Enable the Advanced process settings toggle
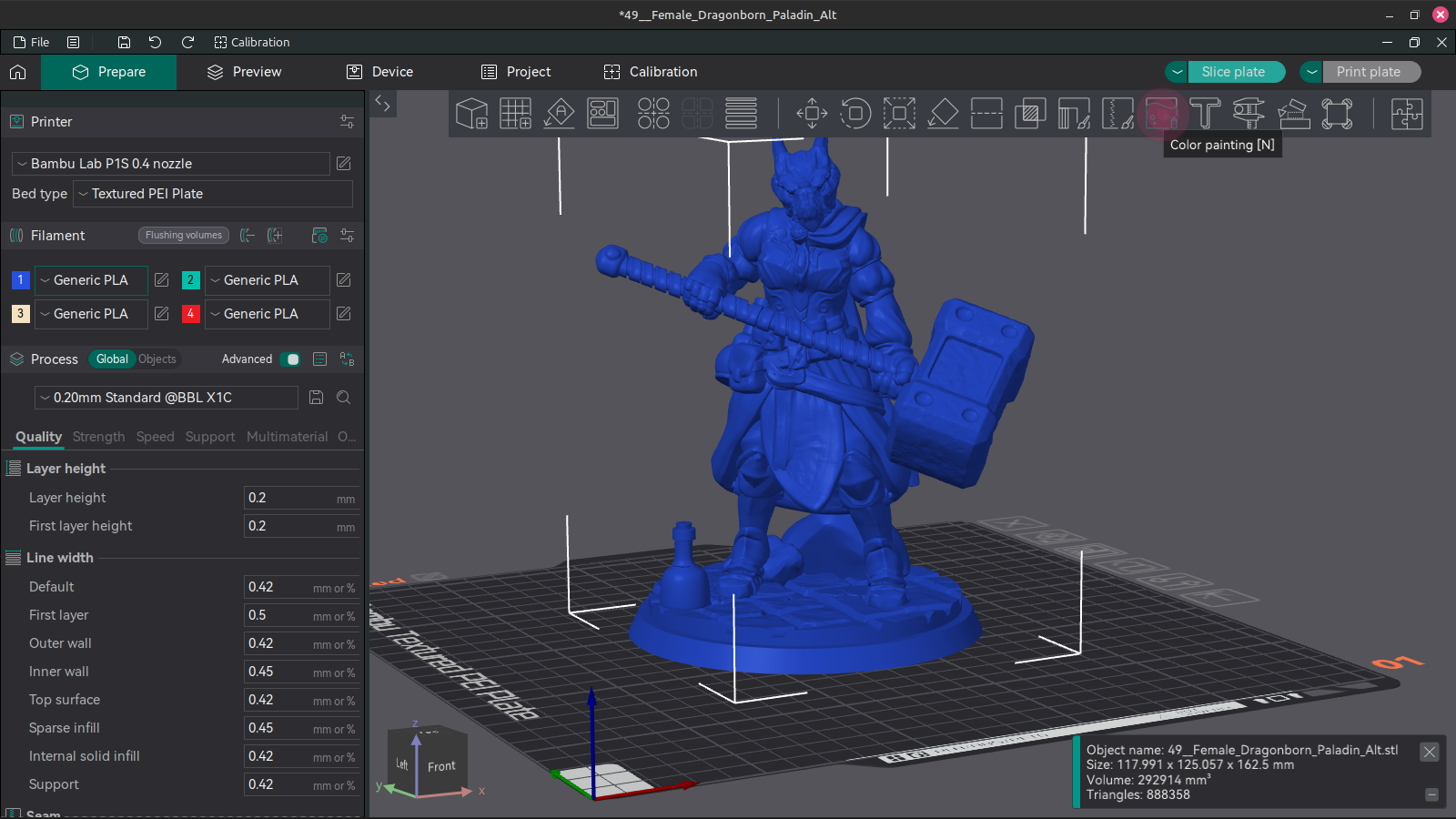Image resolution: width=1456 pixels, height=819 pixels. pos(291,359)
